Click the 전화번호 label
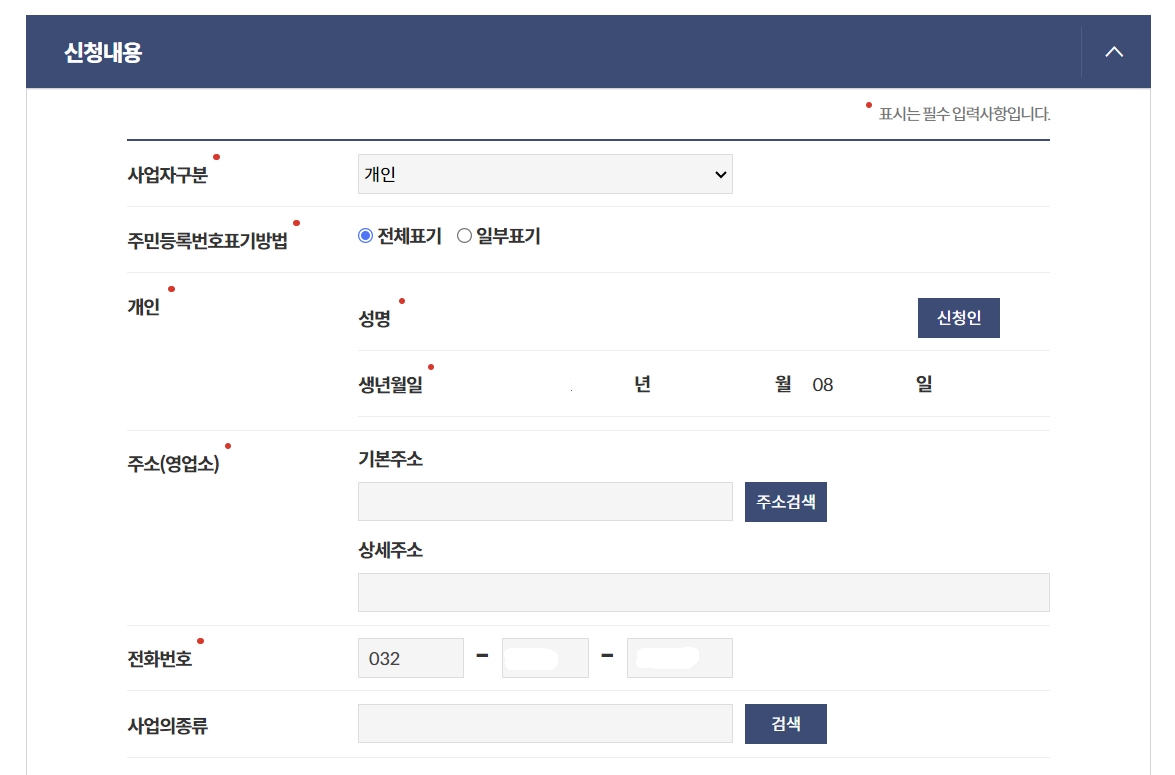Viewport: 1175px width, 775px height. [x=160, y=659]
